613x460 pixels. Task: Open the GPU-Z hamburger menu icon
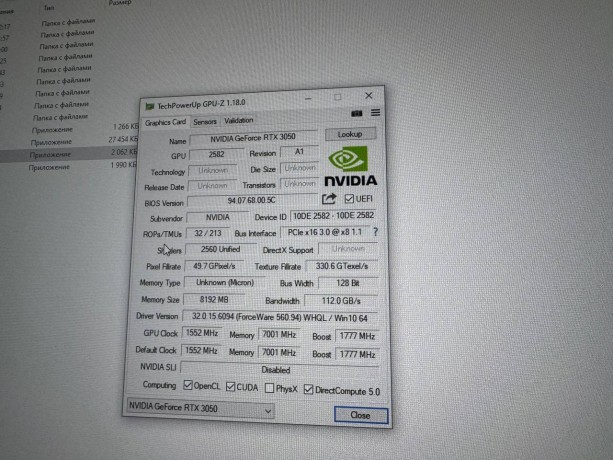point(375,113)
